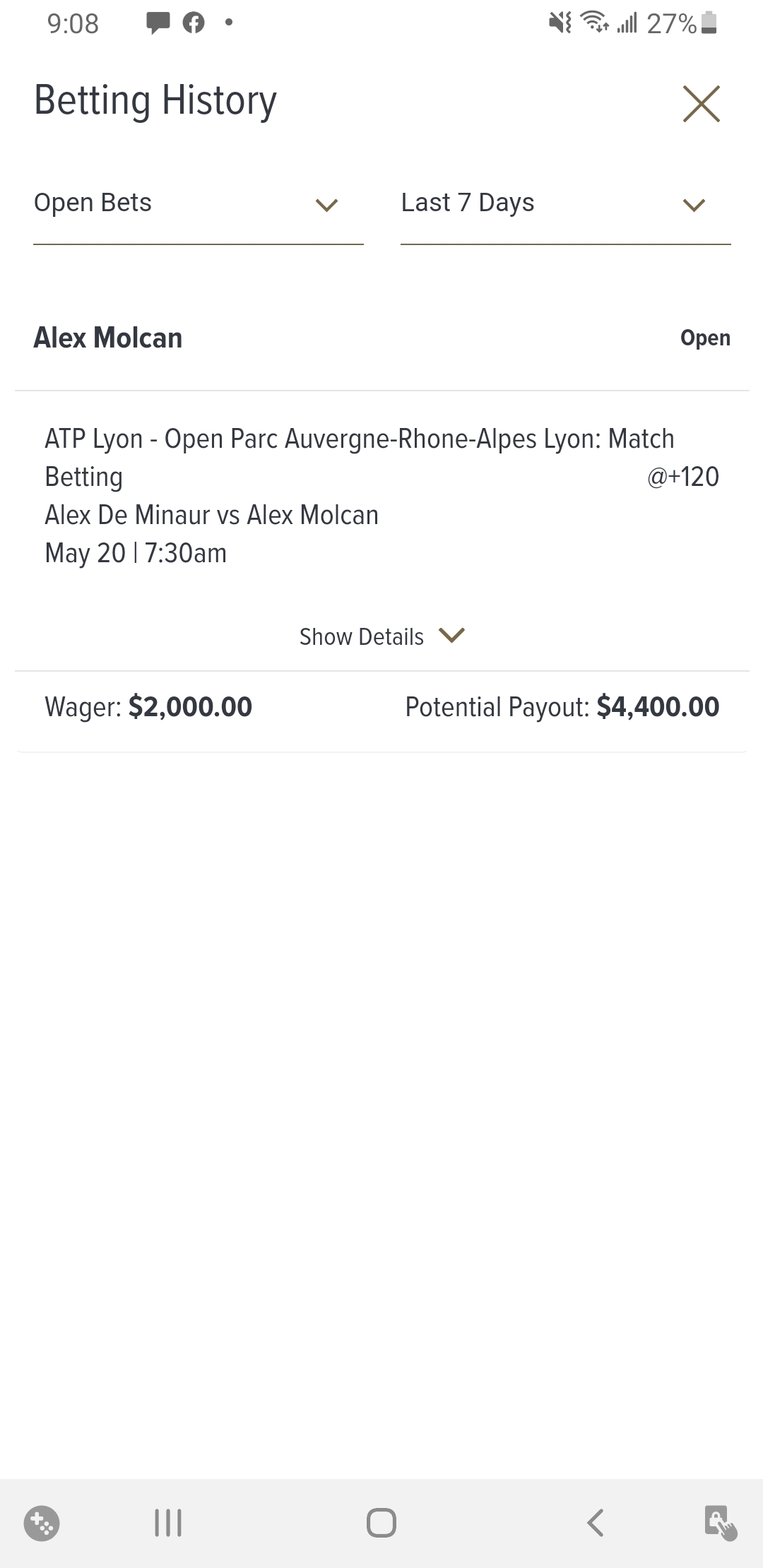This screenshot has width=763, height=1568.
Task: Tap the @+120 odds value
Action: 682,477
